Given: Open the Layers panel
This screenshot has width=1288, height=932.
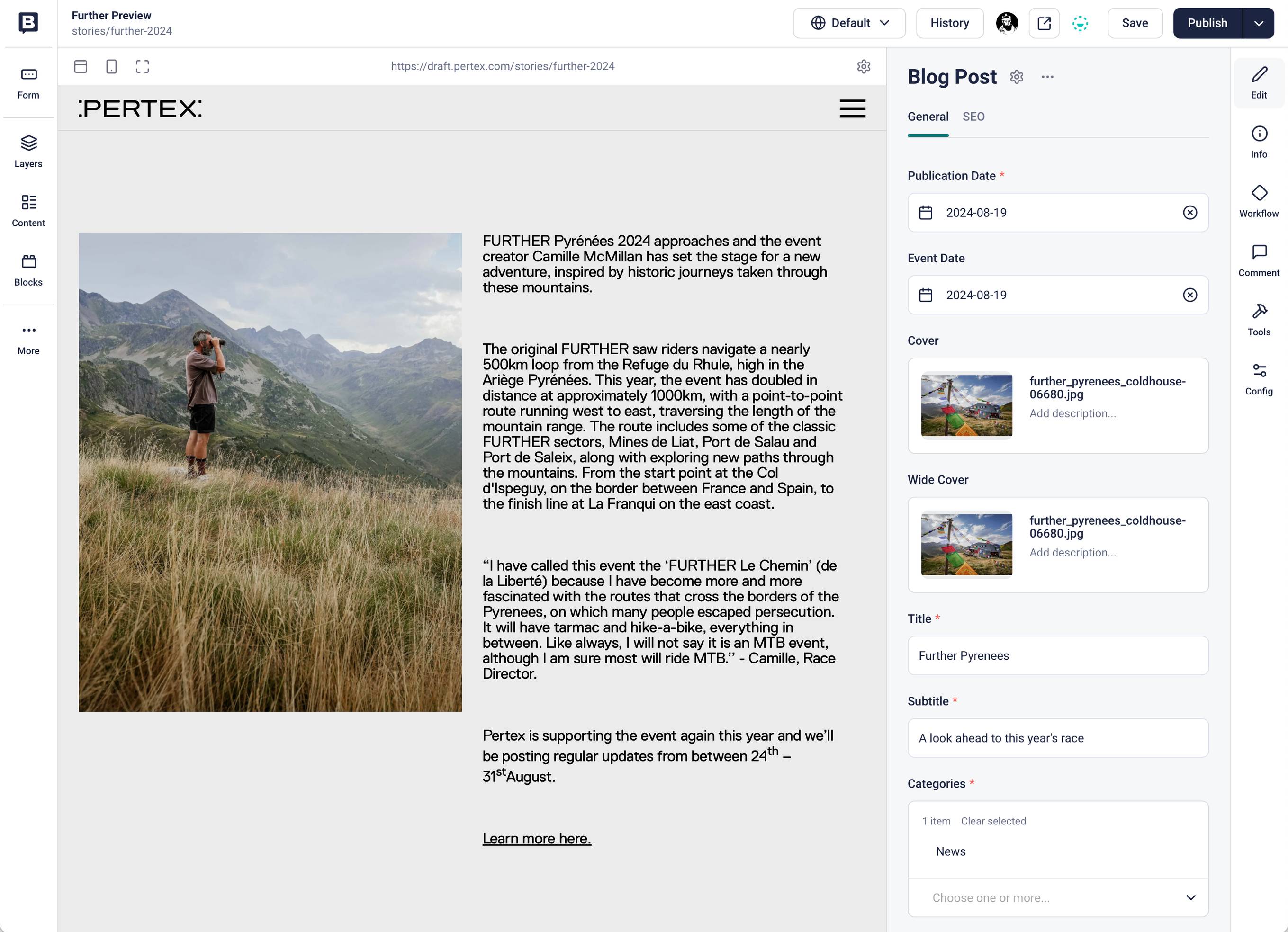Looking at the screenshot, I should pos(28,152).
